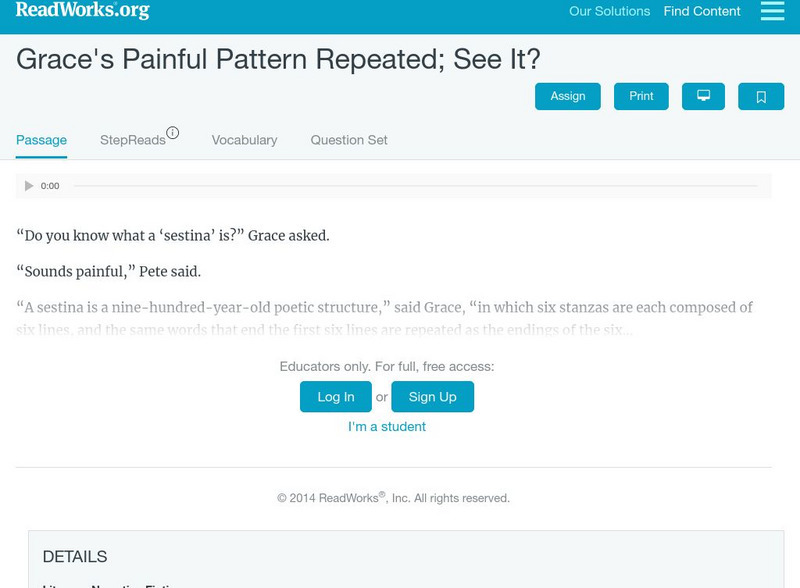Open Our Solutions in the header
800x588 pixels.
pyautogui.click(x=609, y=12)
